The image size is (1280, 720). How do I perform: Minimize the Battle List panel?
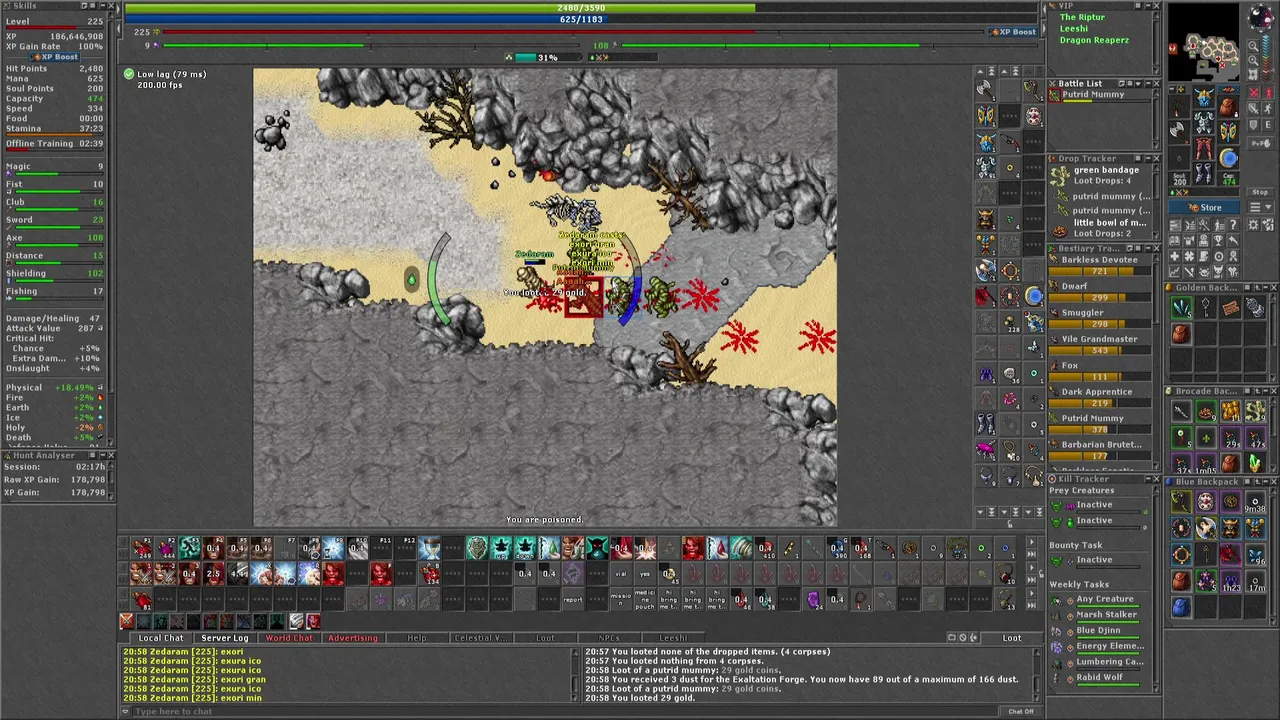(x=1148, y=84)
